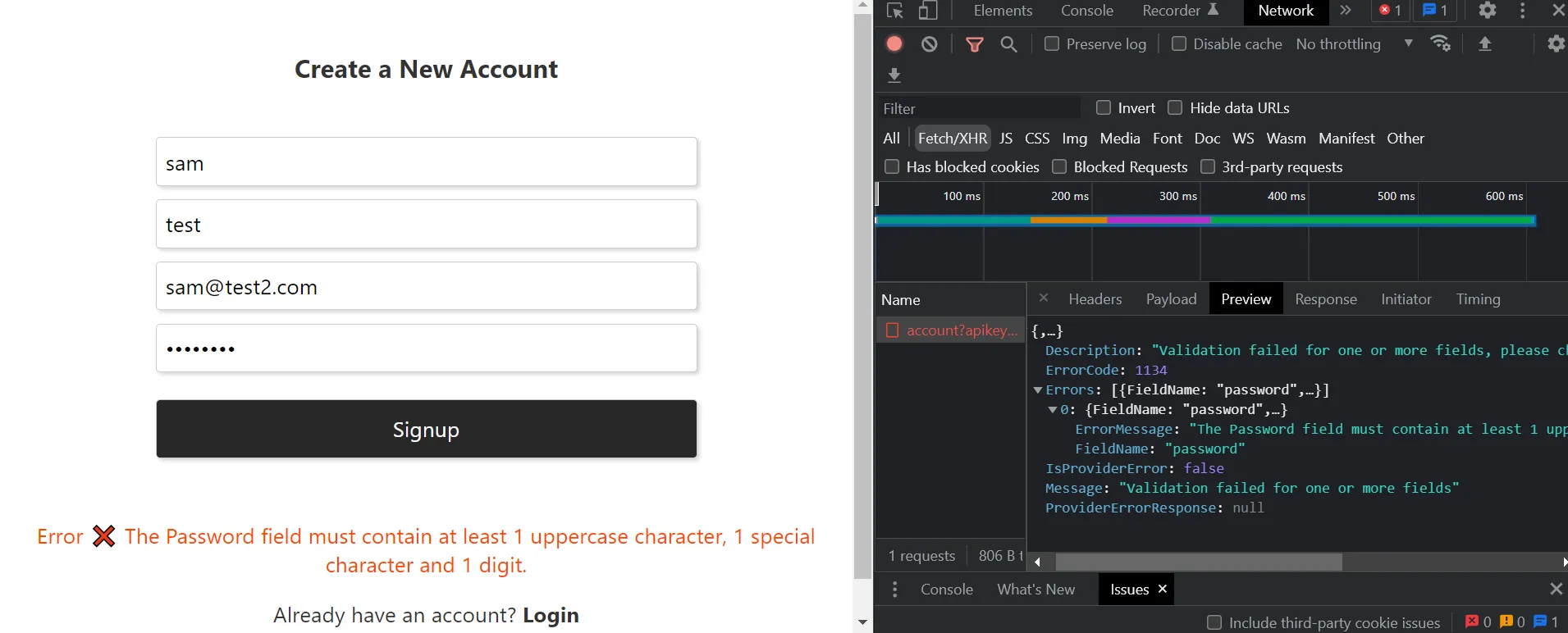Collapse the Errors array node

[1038, 390]
